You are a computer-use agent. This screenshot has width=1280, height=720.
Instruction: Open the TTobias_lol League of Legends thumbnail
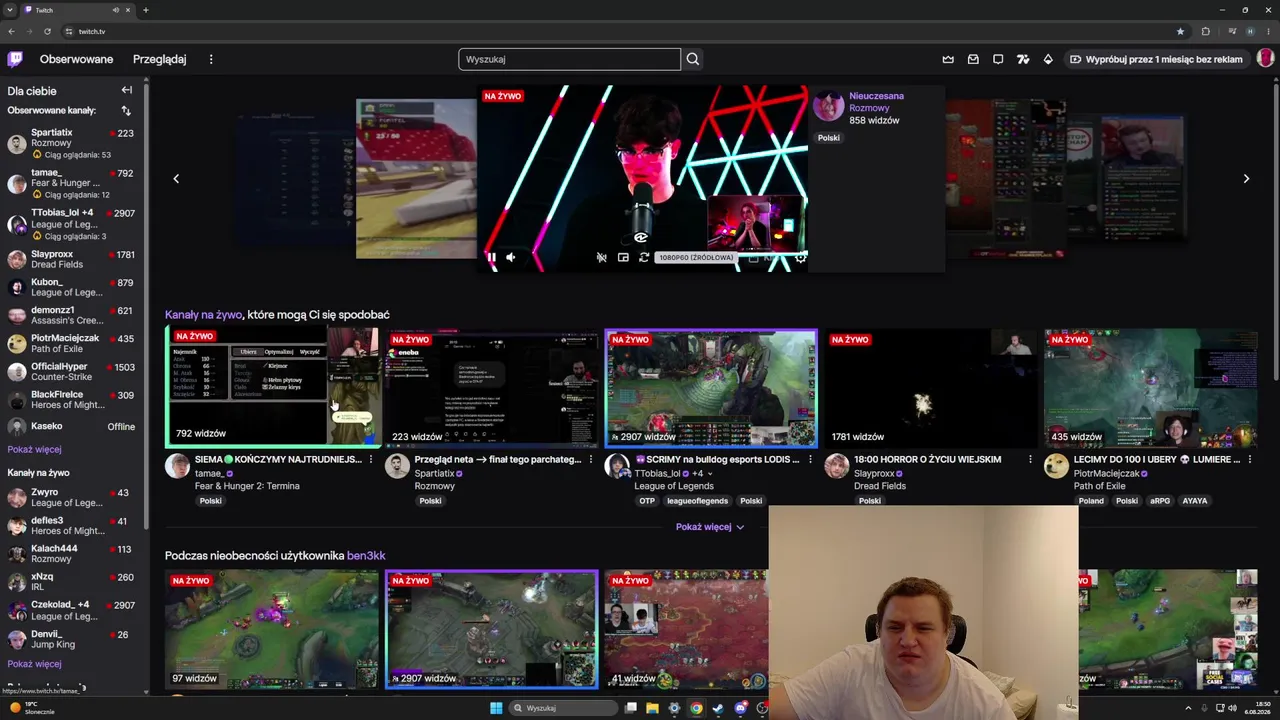coord(711,388)
